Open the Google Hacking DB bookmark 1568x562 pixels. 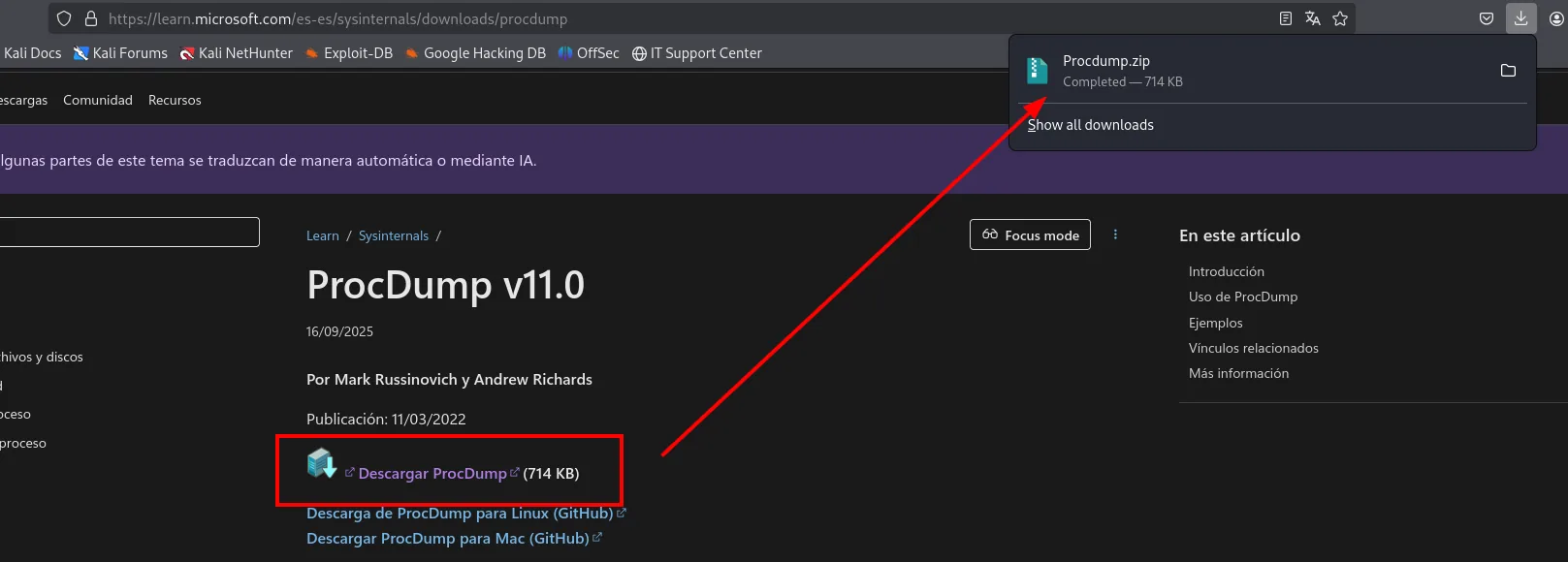(x=475, y=53)
